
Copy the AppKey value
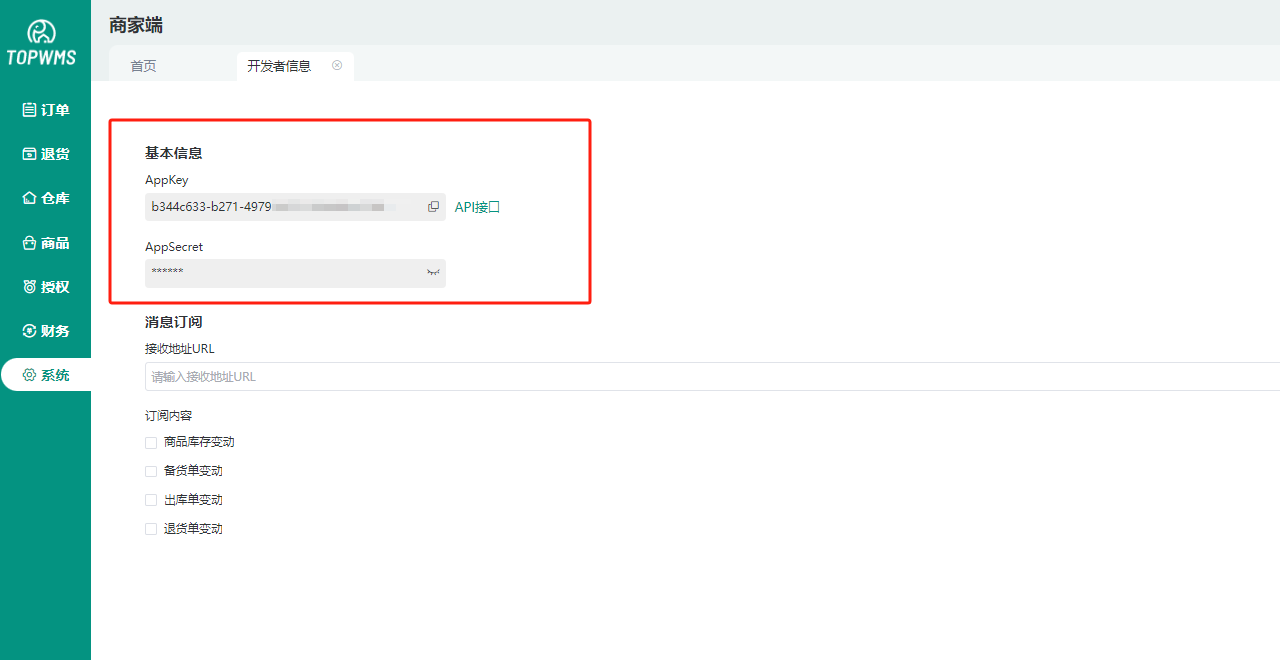point(433,207)
